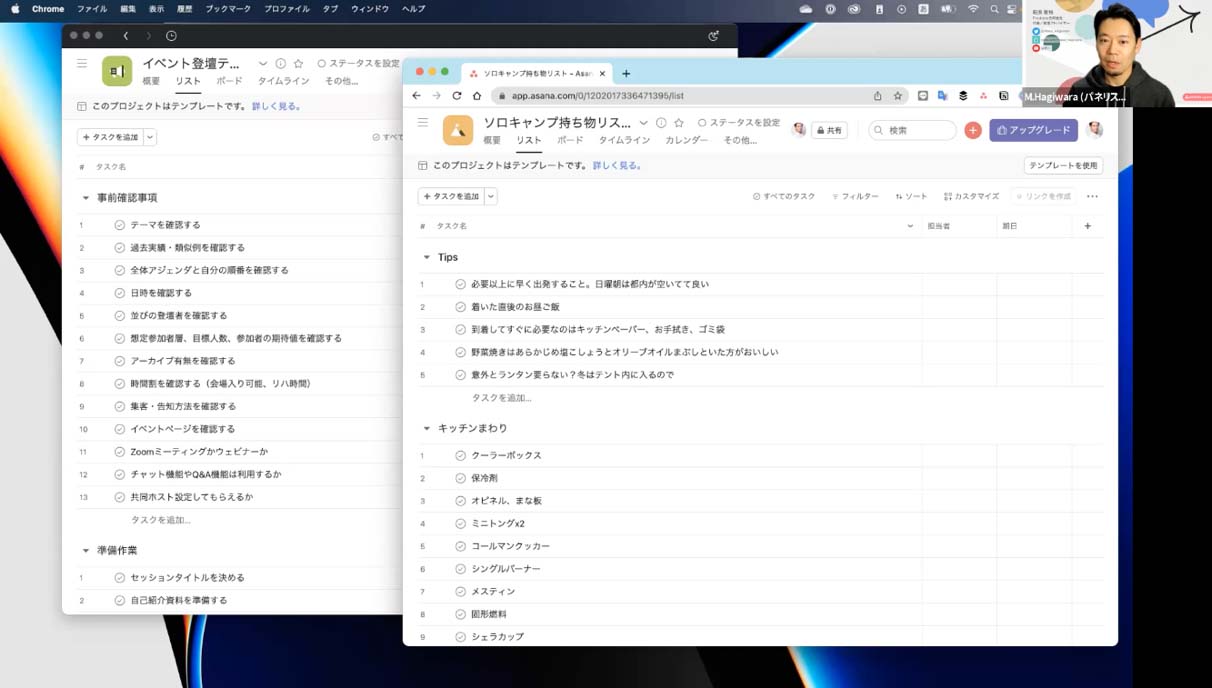Open history clock icon in back Asana window

[x=171, y=36]
